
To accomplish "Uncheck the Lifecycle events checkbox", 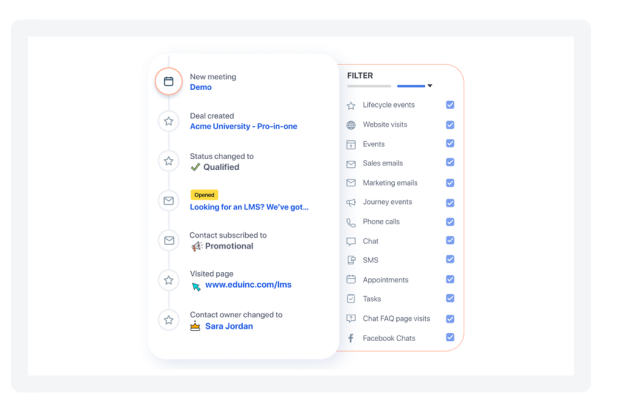I will tap(450, 105).
